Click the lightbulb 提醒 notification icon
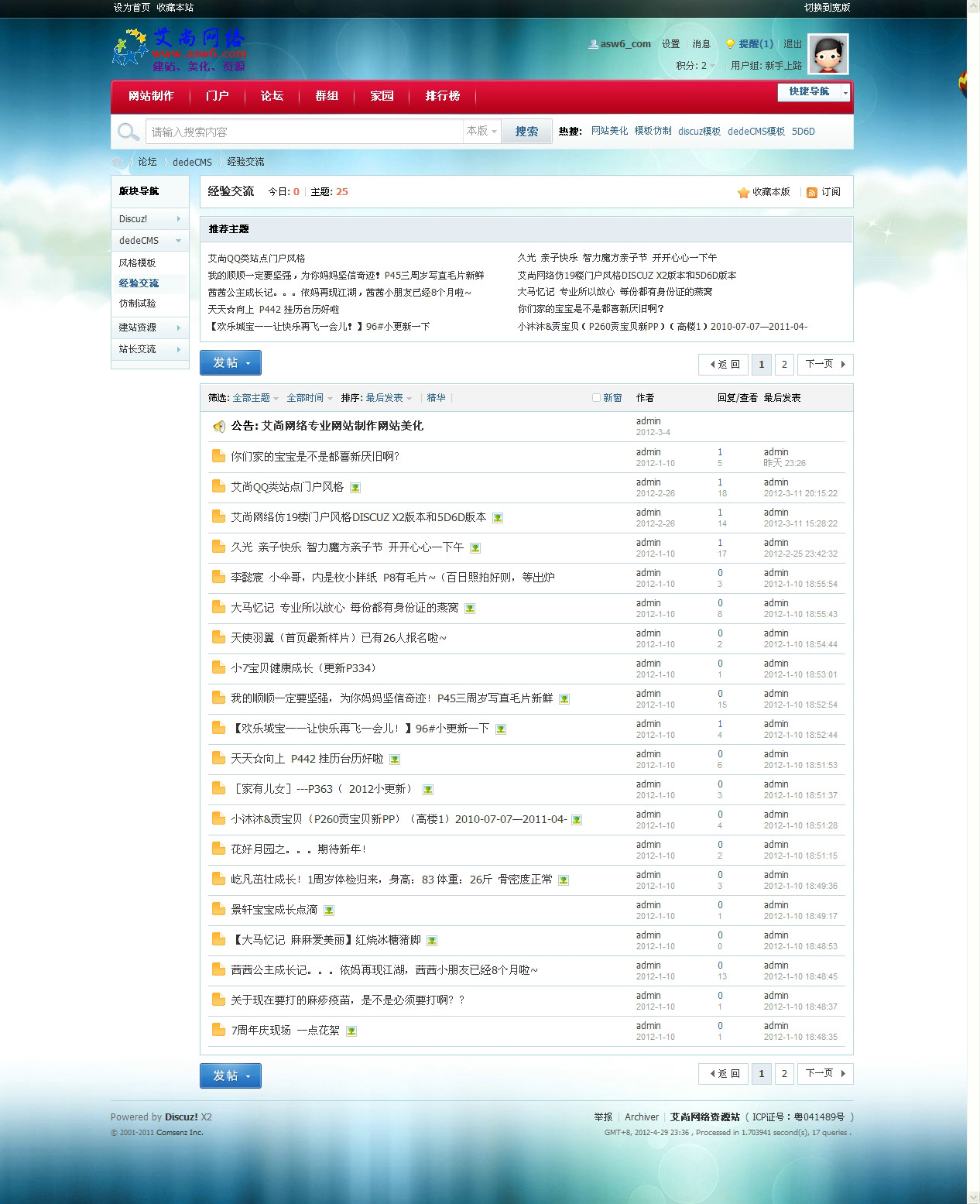The height and width of the screenshot is (1204, 980). point(729,44)
